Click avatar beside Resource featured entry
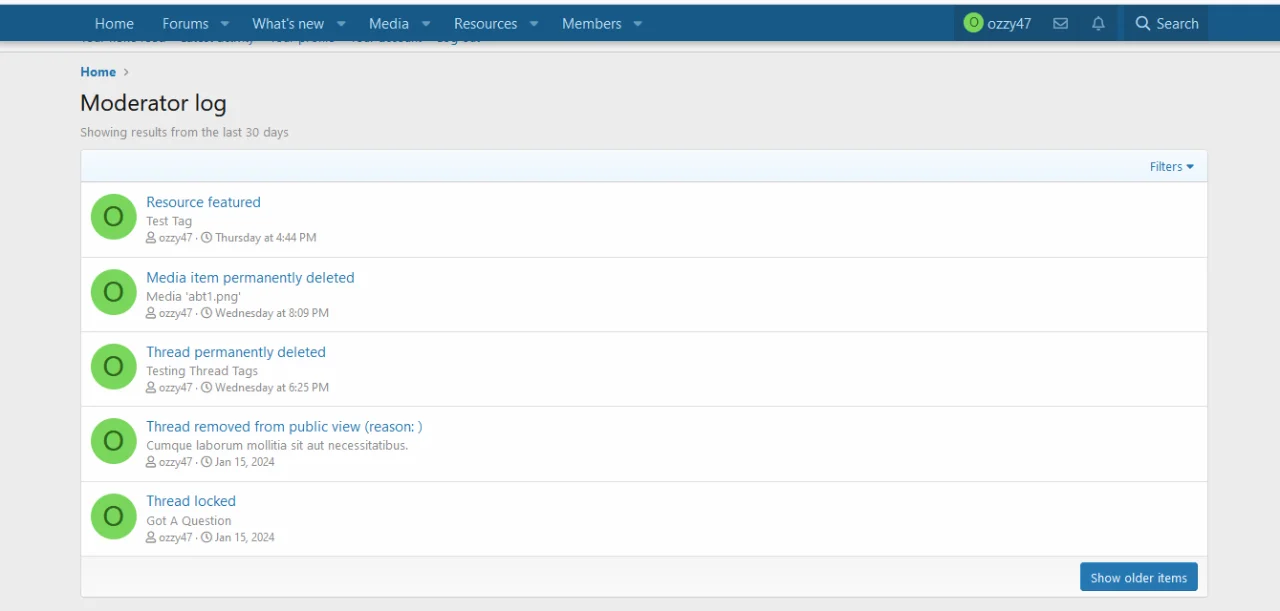This screenshot has width=1280, height=611. pos(113,217)
